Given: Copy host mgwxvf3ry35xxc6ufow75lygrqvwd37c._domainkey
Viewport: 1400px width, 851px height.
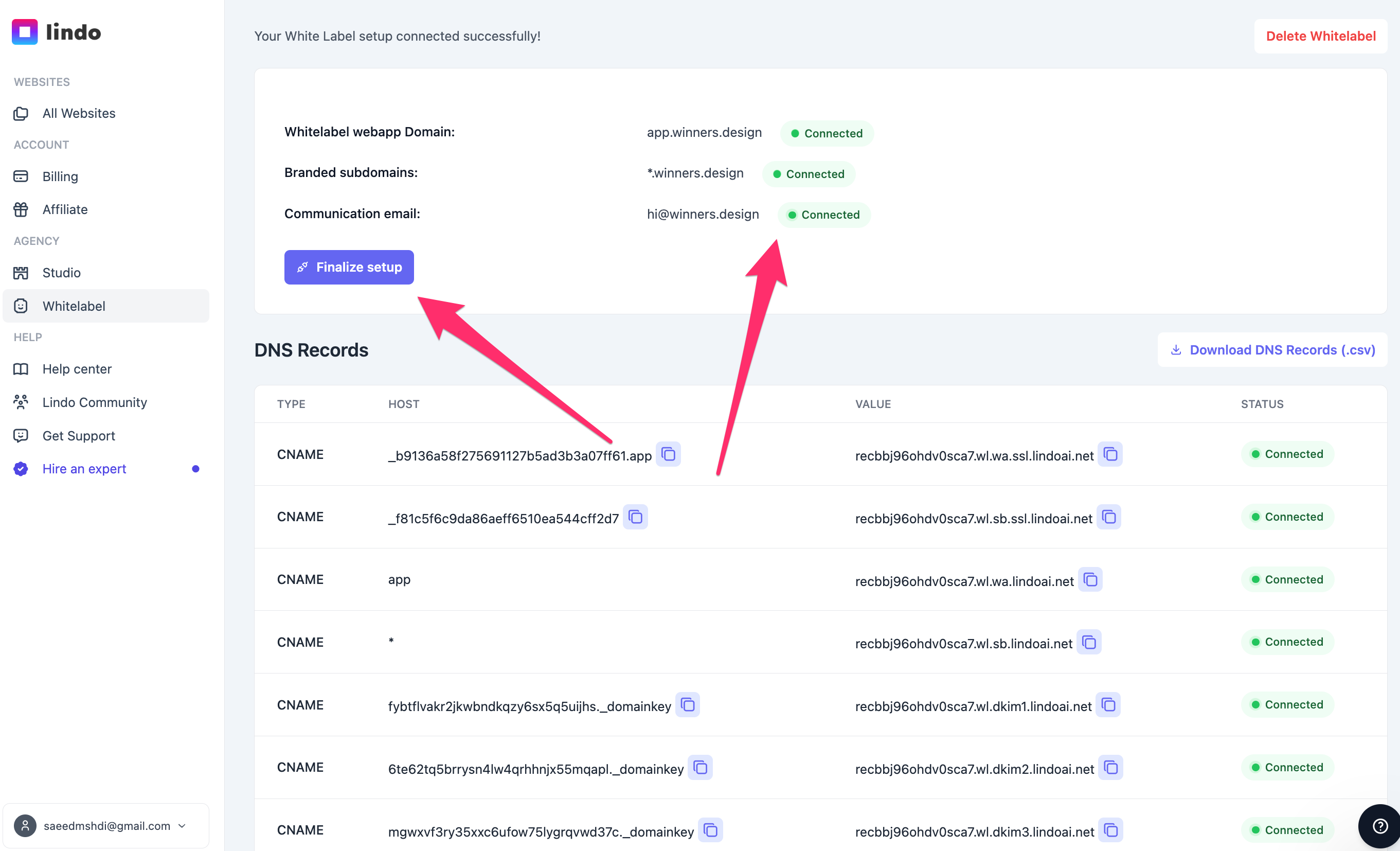Looking at the screenshot, I should 710,830.
